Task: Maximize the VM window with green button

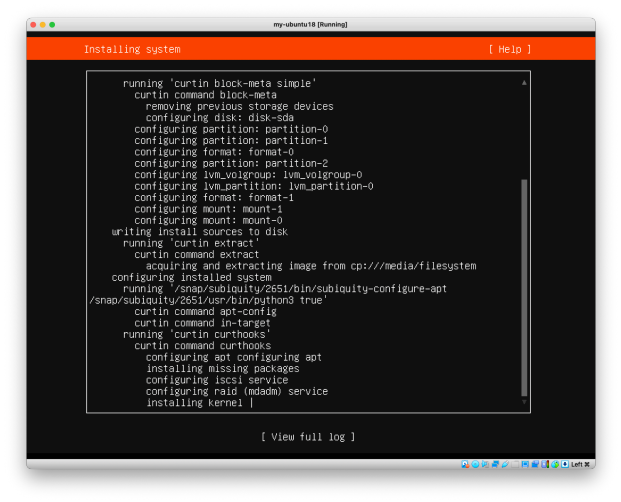Action: coord(52,25)
